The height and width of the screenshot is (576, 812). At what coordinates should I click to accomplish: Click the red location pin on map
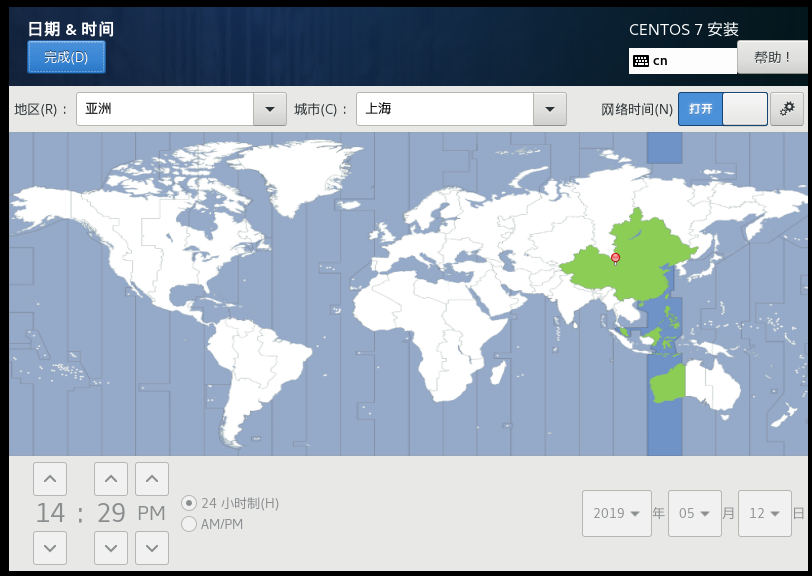pos(615,258)
